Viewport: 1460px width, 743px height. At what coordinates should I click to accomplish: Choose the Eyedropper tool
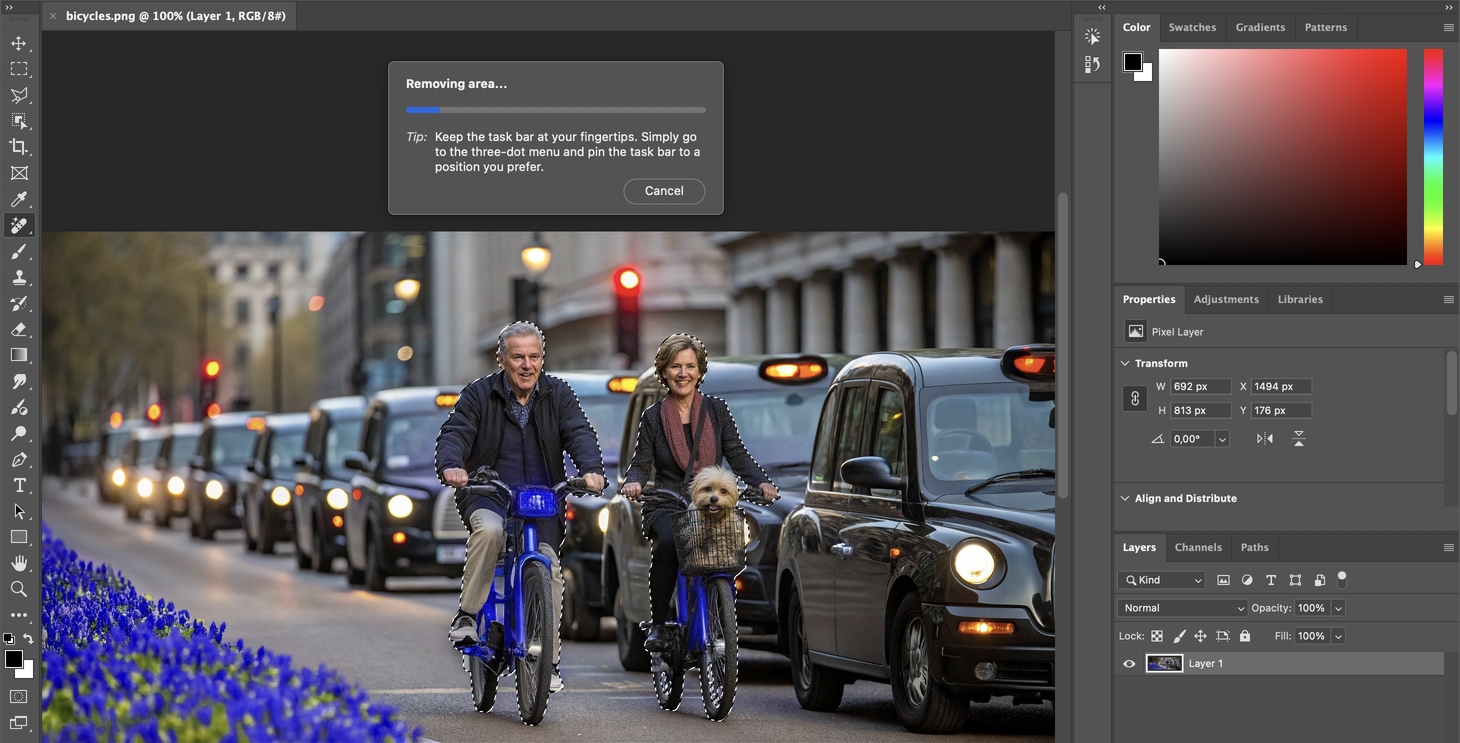tap(19, 200)
